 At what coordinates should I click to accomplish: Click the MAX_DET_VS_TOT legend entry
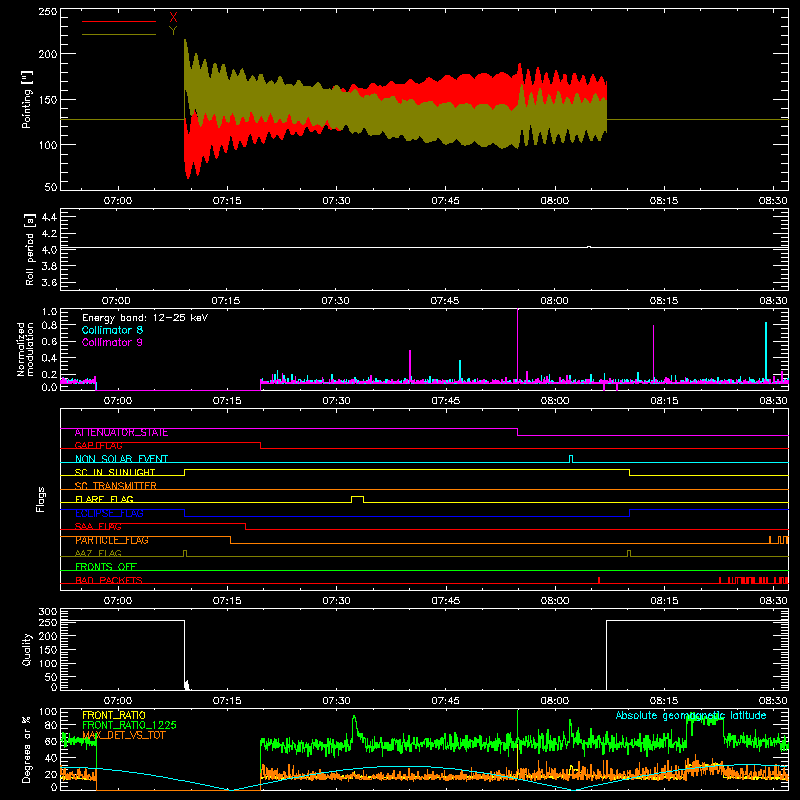[124, 735]
